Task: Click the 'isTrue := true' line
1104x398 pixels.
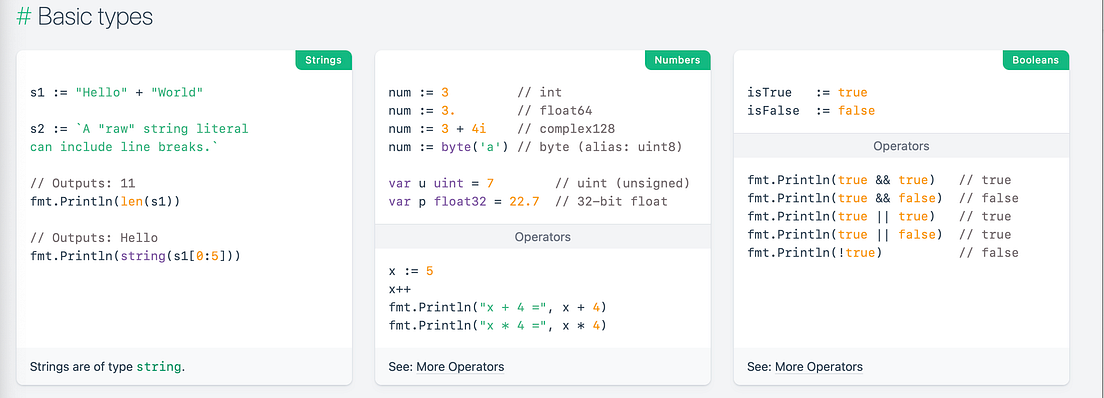Action: (x=808, y=92)
